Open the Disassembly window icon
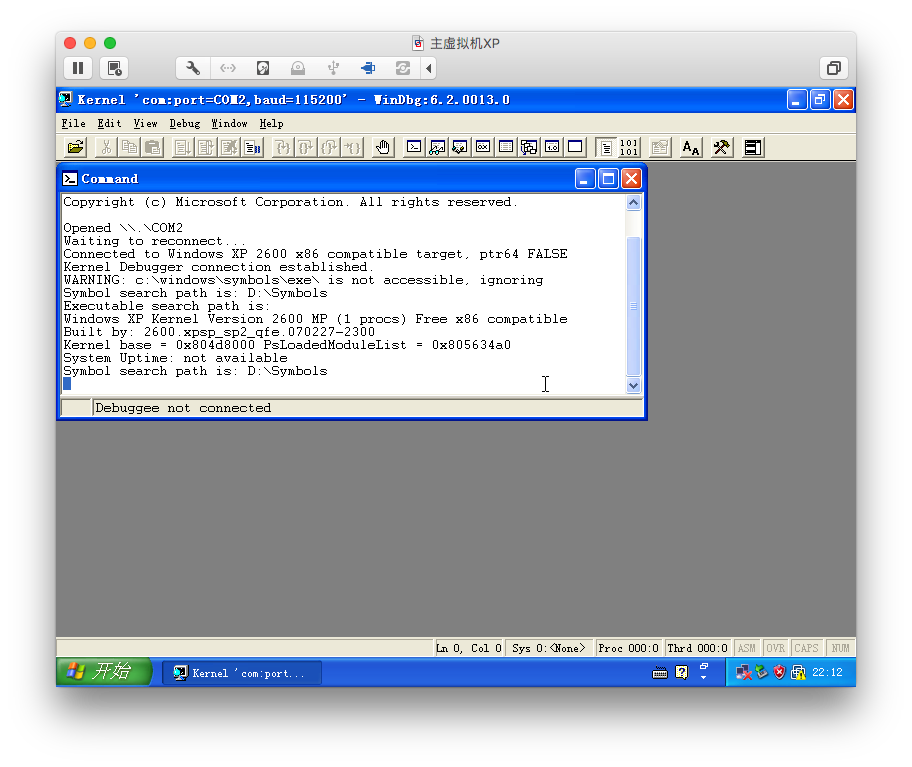 [x=552, y=147]
